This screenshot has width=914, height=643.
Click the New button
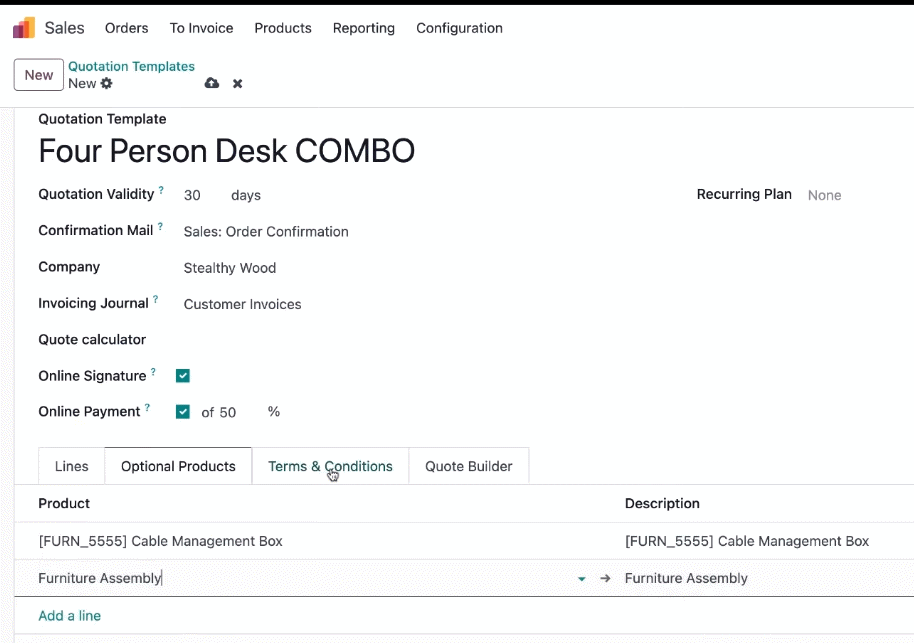(38, 75)
